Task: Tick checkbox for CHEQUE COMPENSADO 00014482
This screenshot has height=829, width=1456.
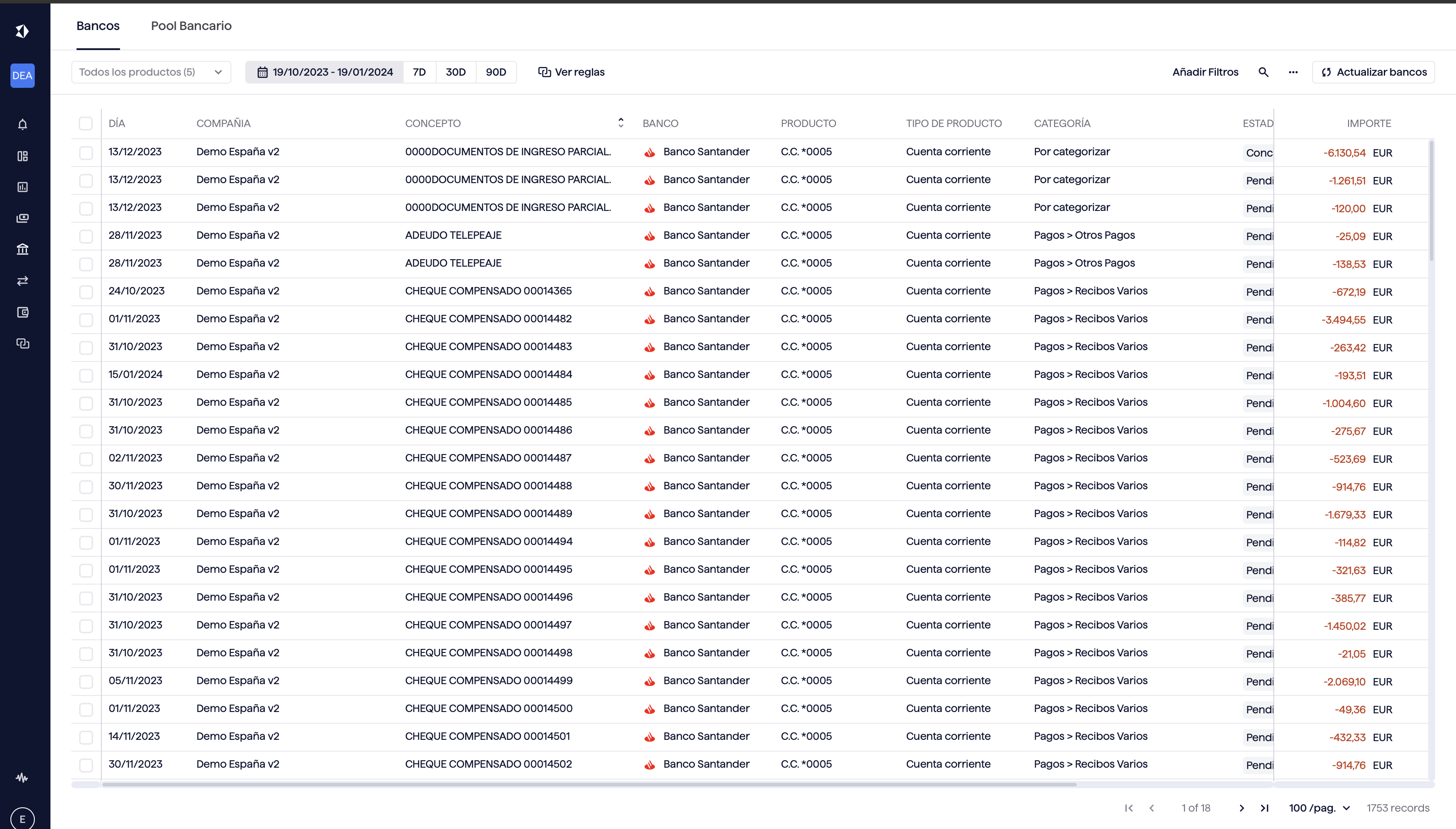Action: coord(86,320)
